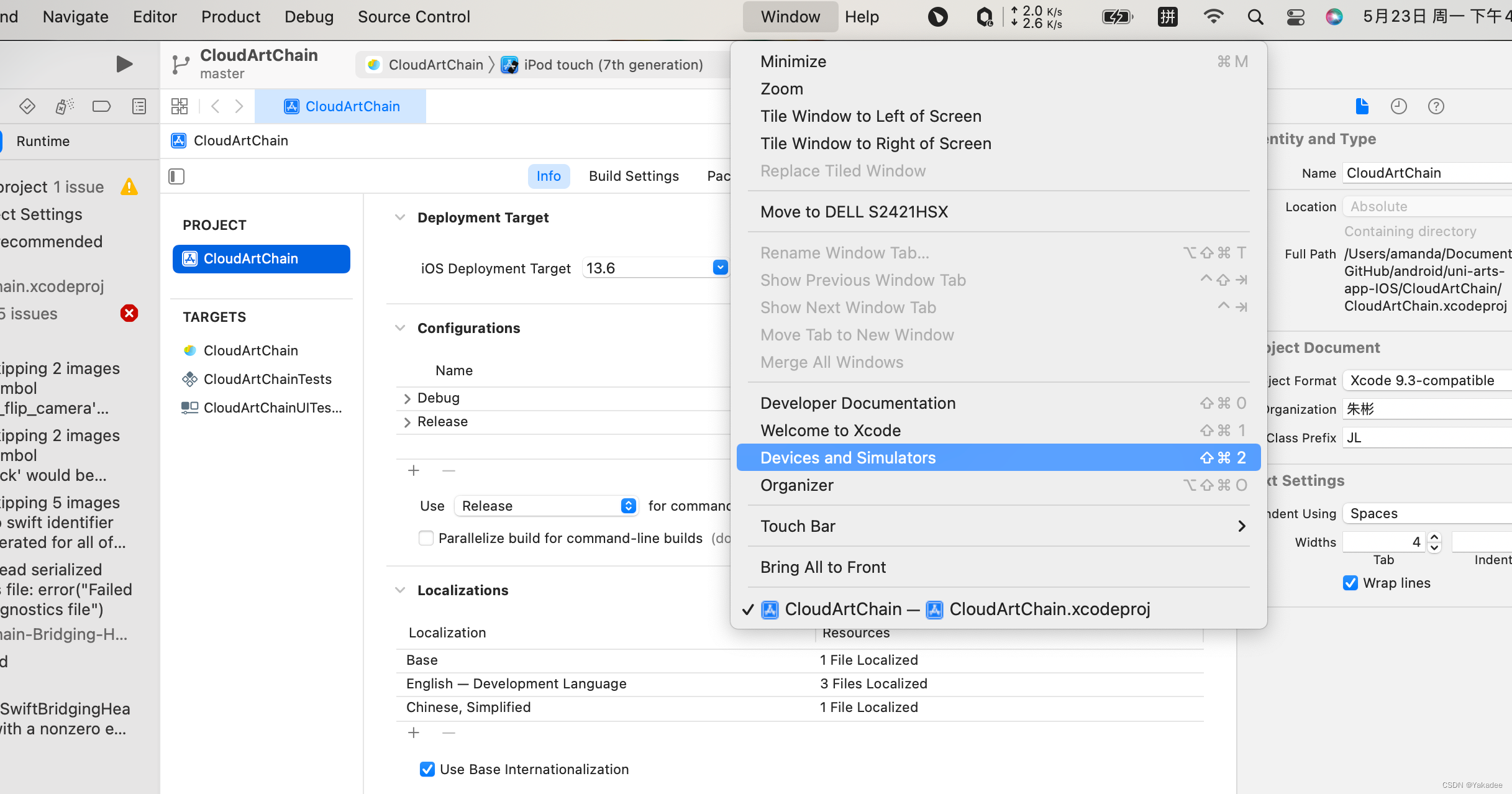The width and height of the screenshot is (1512, 794).
Task: Open the Use Release configuration popup
Action: [x=546, y=506]
